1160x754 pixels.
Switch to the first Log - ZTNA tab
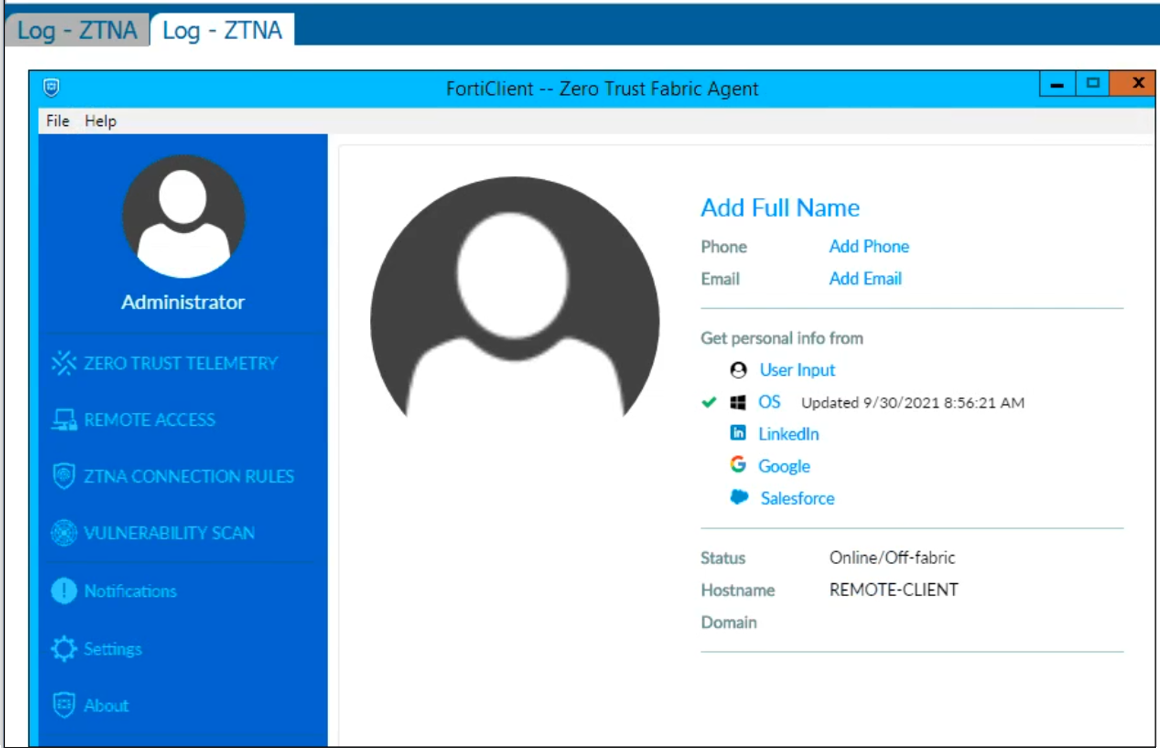click(77, 30)
